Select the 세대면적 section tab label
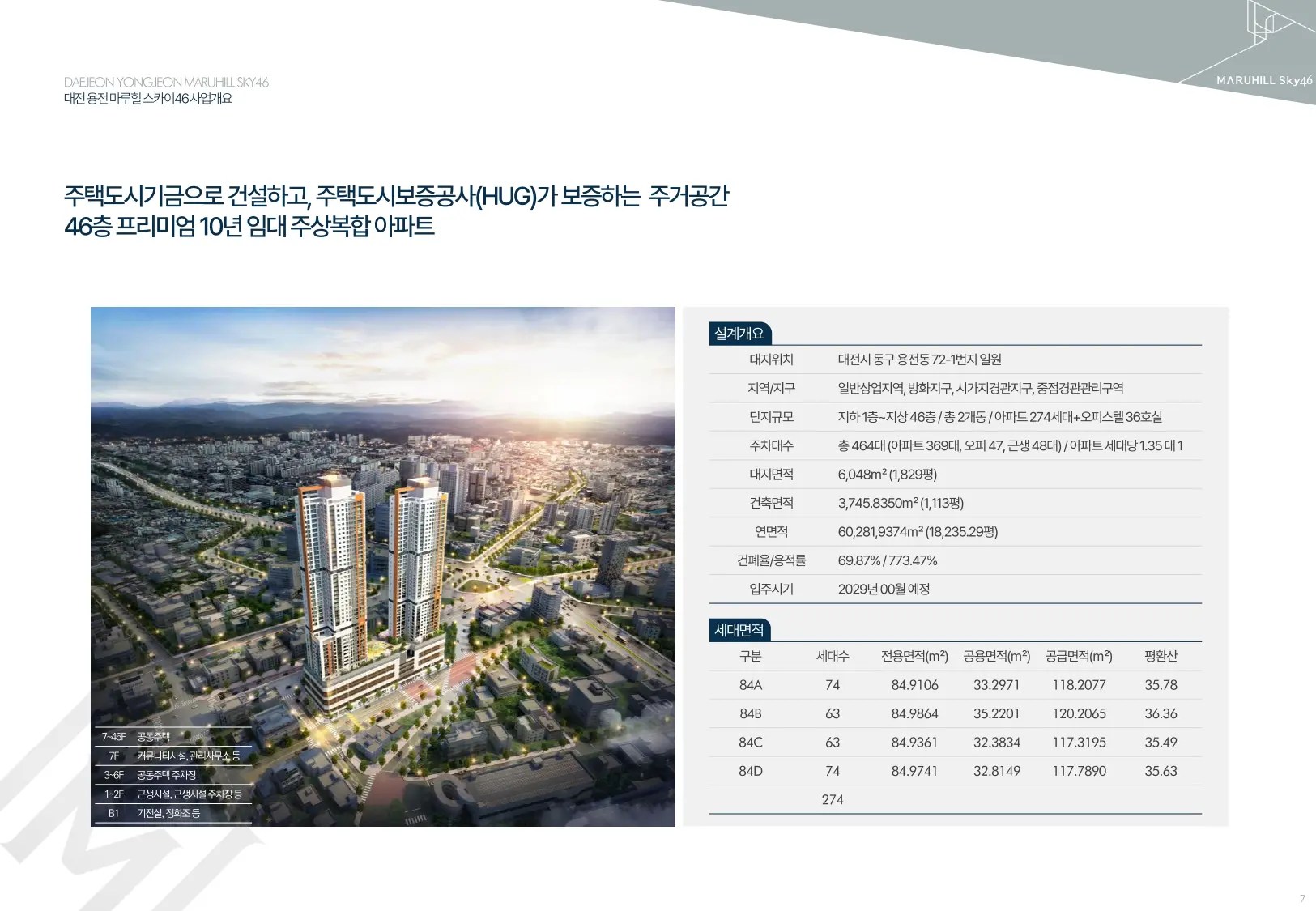Screen dimensions: 1316x911 pos(739,630)
